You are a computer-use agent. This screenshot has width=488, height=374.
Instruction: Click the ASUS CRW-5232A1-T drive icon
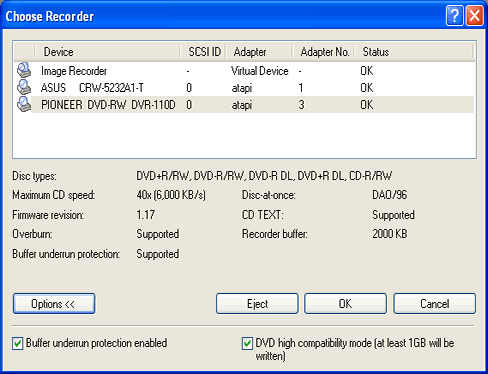[x=24, y=88]
